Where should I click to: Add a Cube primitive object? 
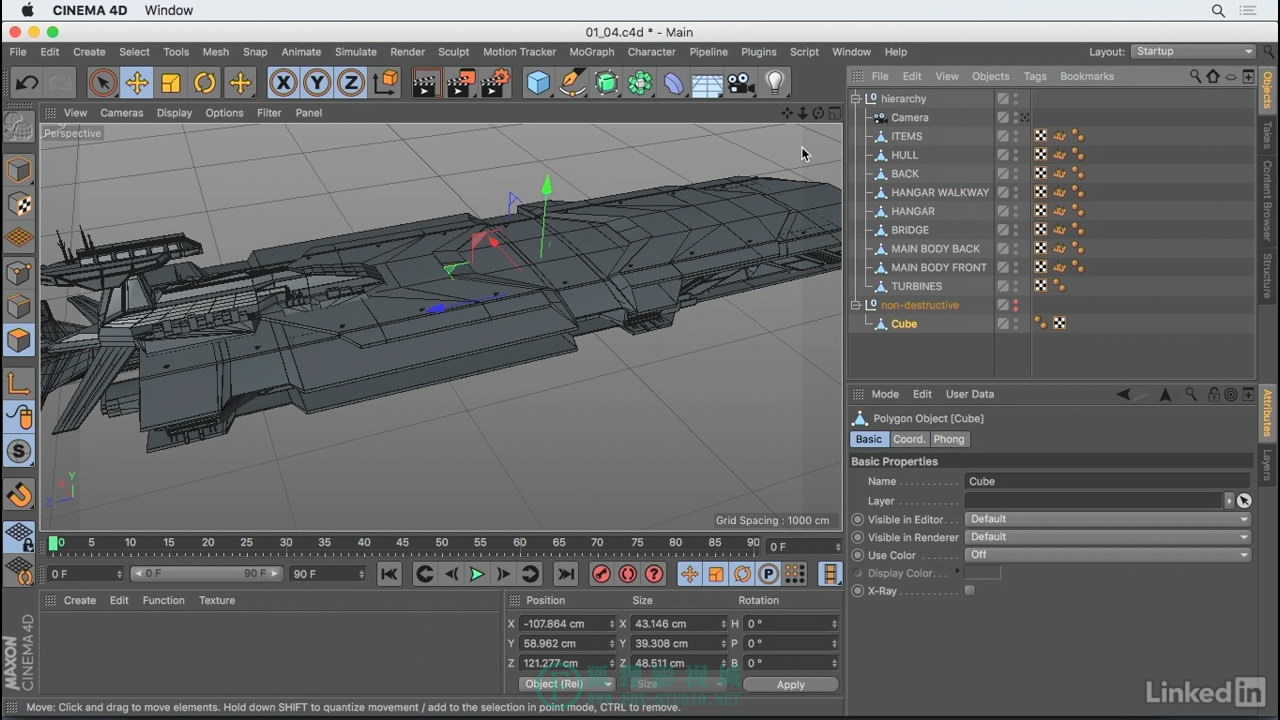click(538, 83)
